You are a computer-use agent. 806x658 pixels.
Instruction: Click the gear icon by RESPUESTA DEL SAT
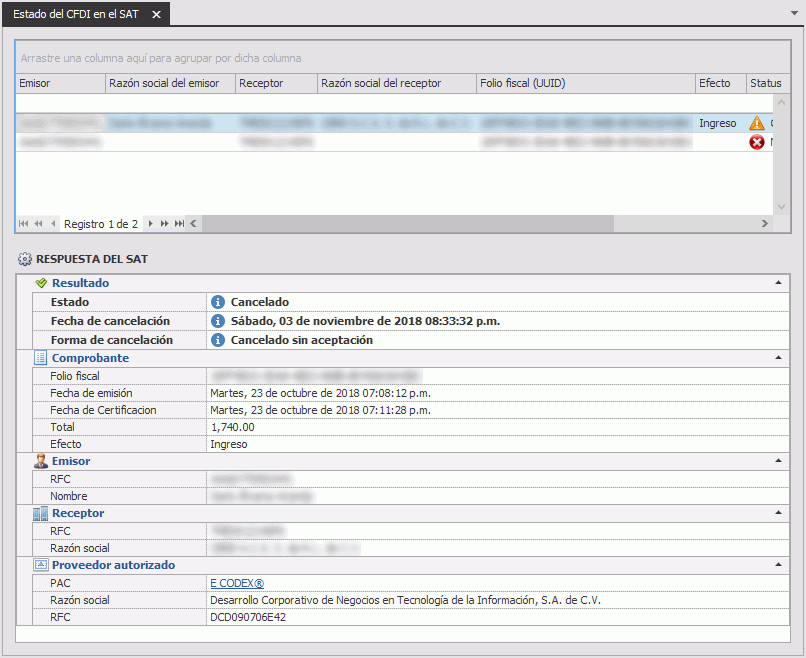(25, 259)
